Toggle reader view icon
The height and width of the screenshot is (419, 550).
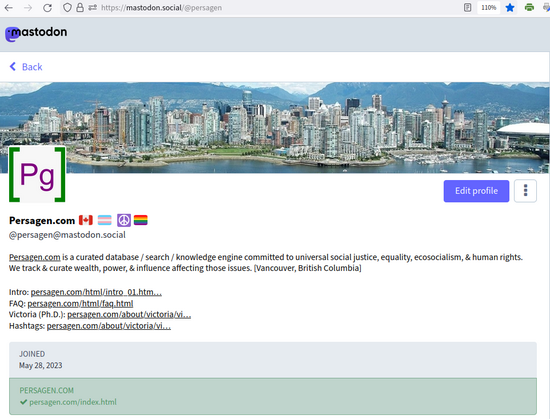click(467, 7)
